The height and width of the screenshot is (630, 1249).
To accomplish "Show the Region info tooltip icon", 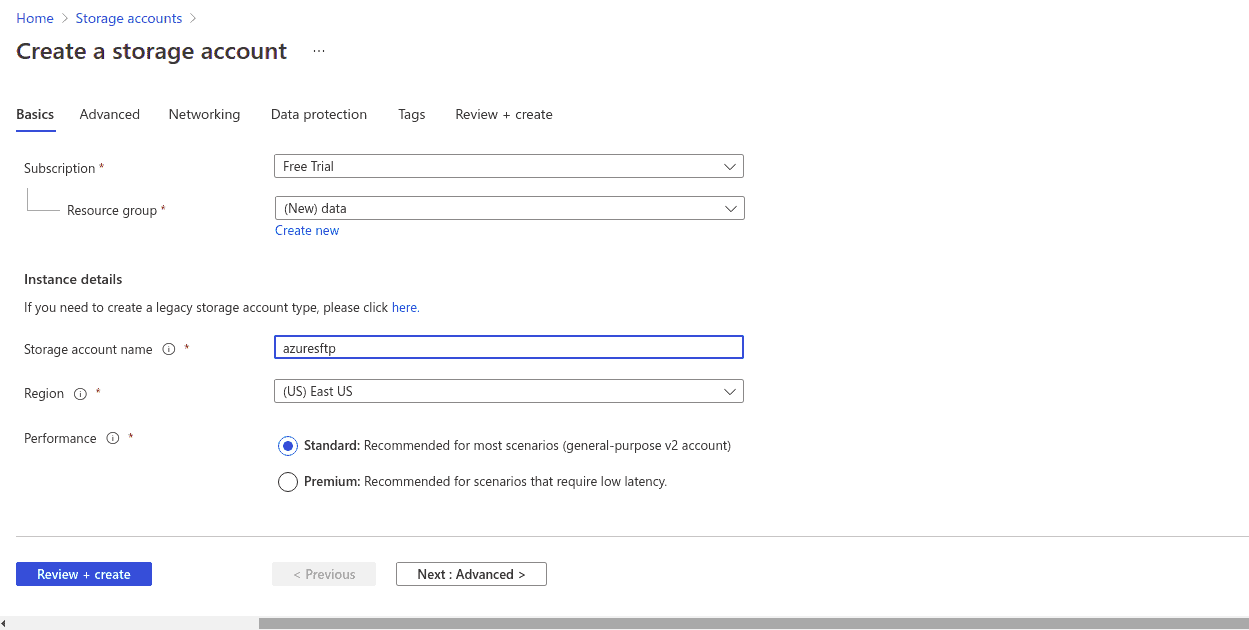I will pyautogui.click(x=80, y=394).
